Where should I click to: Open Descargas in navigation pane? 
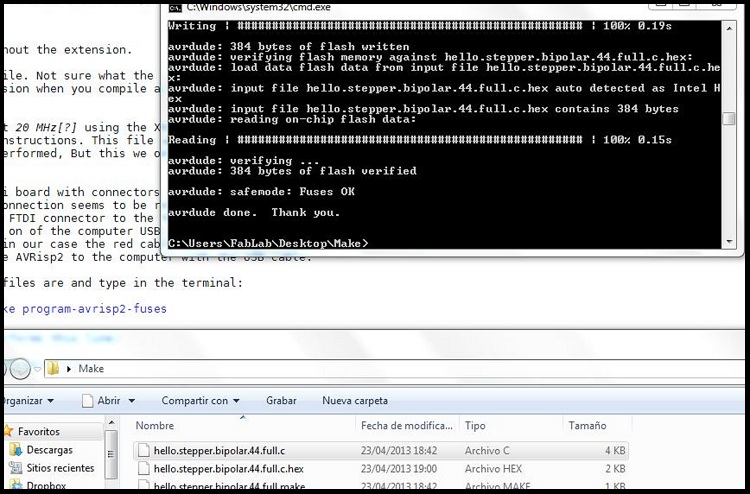[50, 450]
